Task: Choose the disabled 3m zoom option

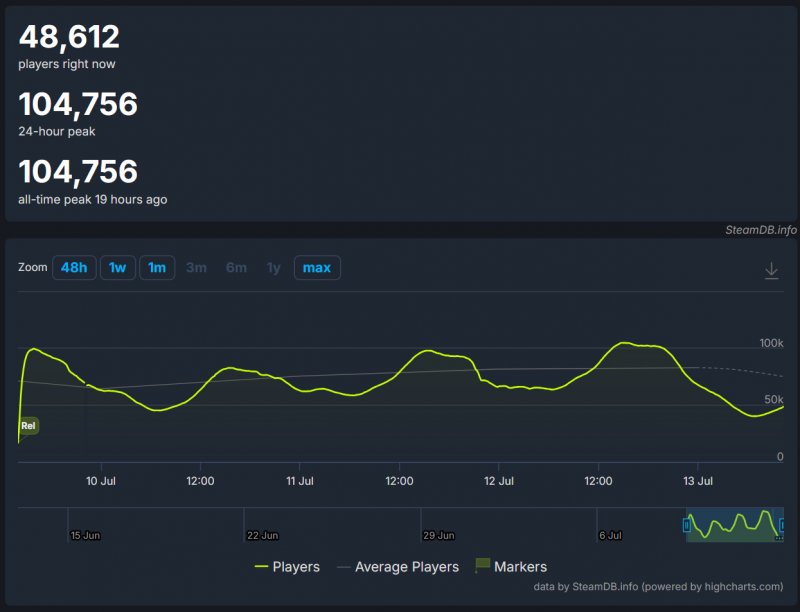Action: [x=196, y=268]
